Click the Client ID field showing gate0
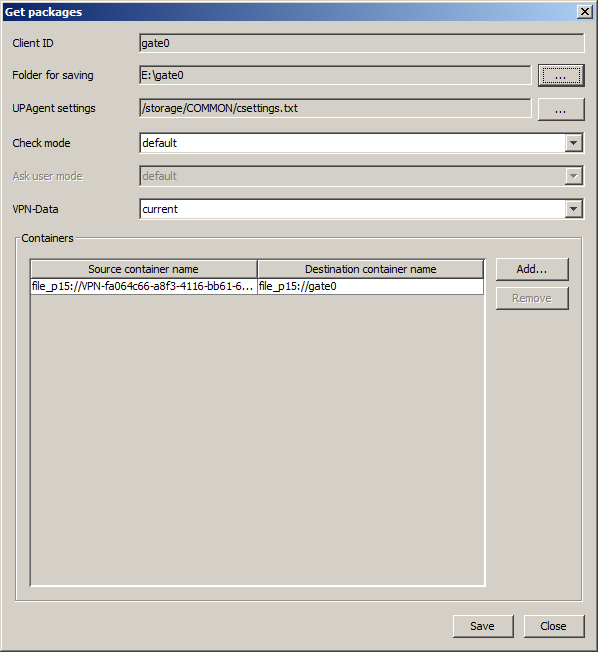 click(362, 43)
